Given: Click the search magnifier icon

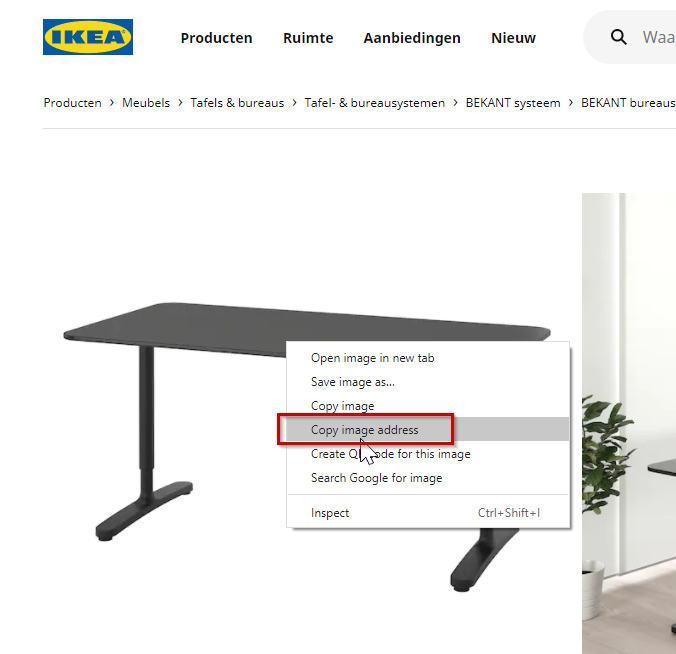Looking at the screenshot, I should tap(619, 37).
